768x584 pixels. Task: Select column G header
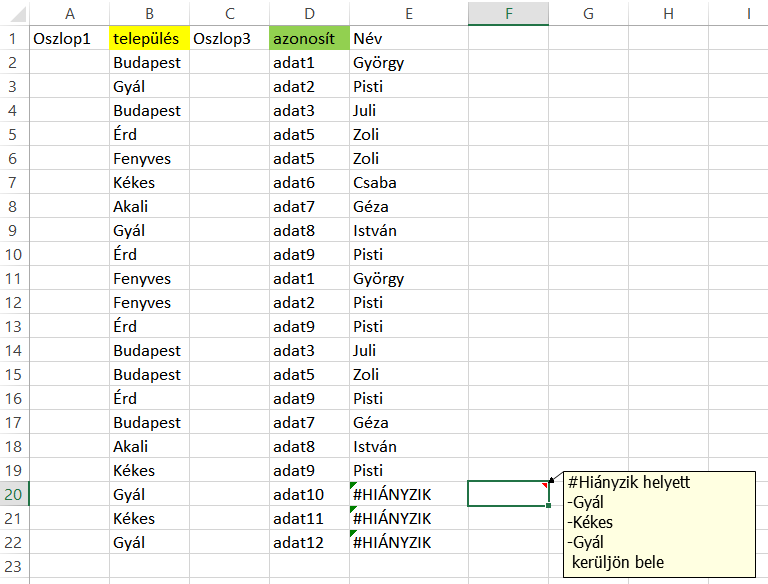pos(588,13)
